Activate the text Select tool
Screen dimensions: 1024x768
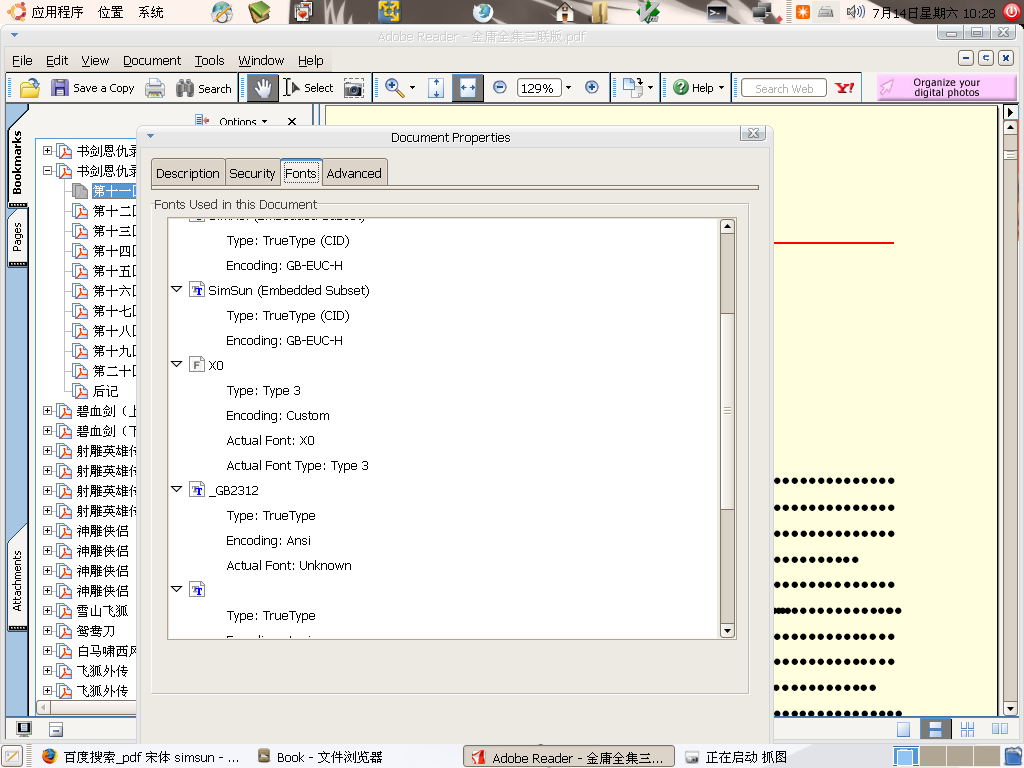(x=308, y=88)
